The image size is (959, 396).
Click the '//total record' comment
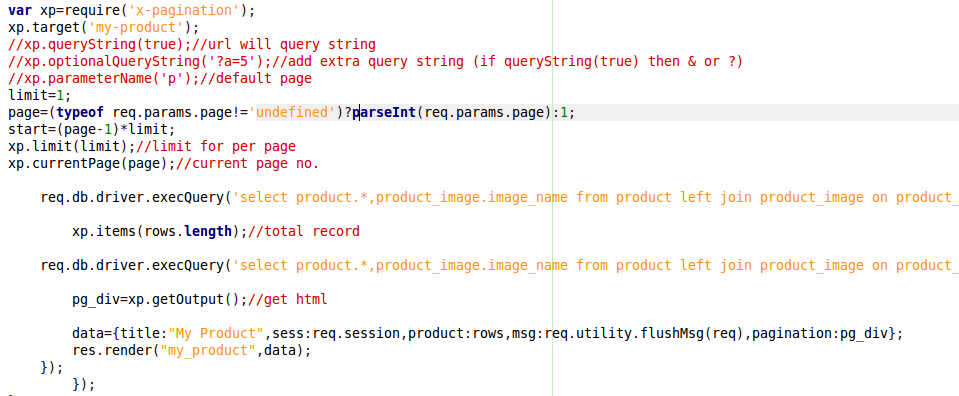click(x=304, y=231)
